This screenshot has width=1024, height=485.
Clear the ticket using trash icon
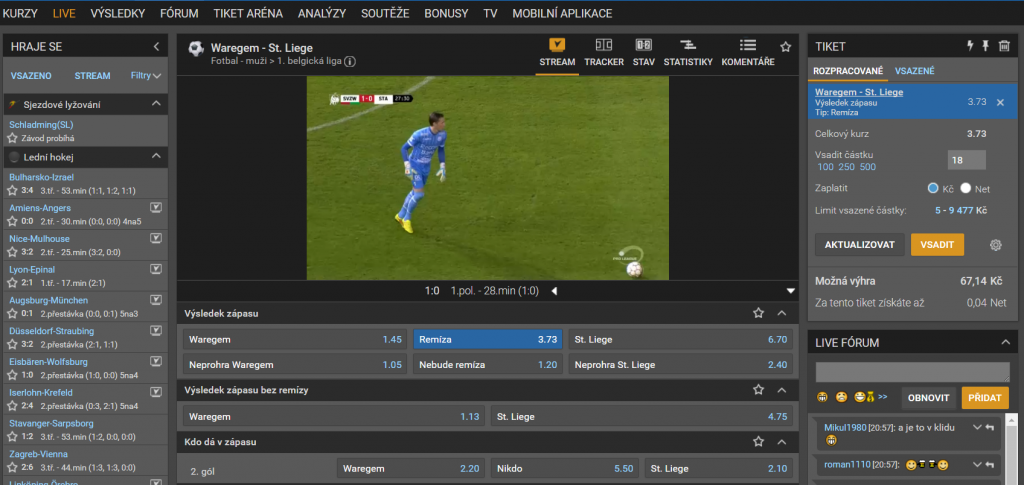[x=1004, y=46]
